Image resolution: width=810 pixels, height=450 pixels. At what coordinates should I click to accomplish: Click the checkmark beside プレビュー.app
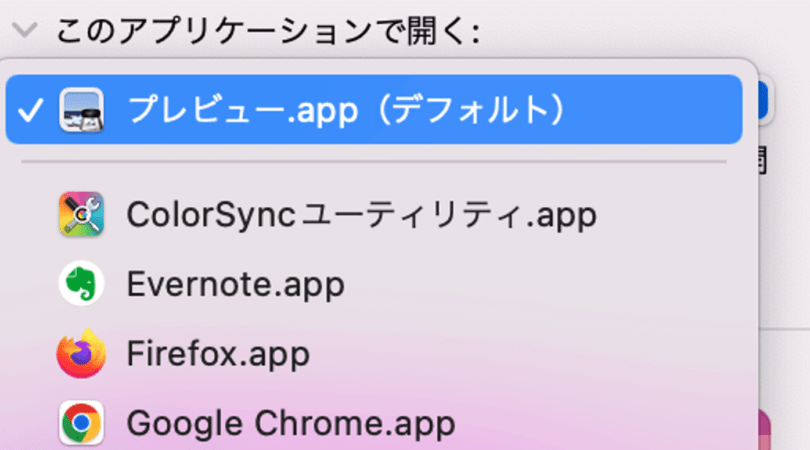tap(30, 110)
